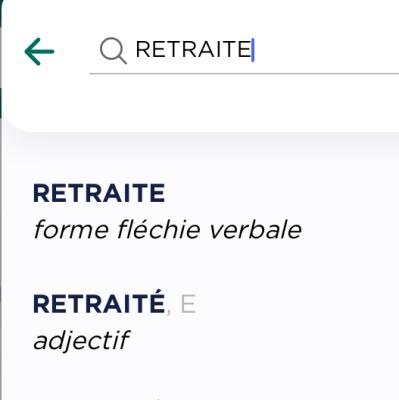Click the greyed "E" feminine suffix
This screenshot has height=400, width=399.
click(x=188, y=304)
